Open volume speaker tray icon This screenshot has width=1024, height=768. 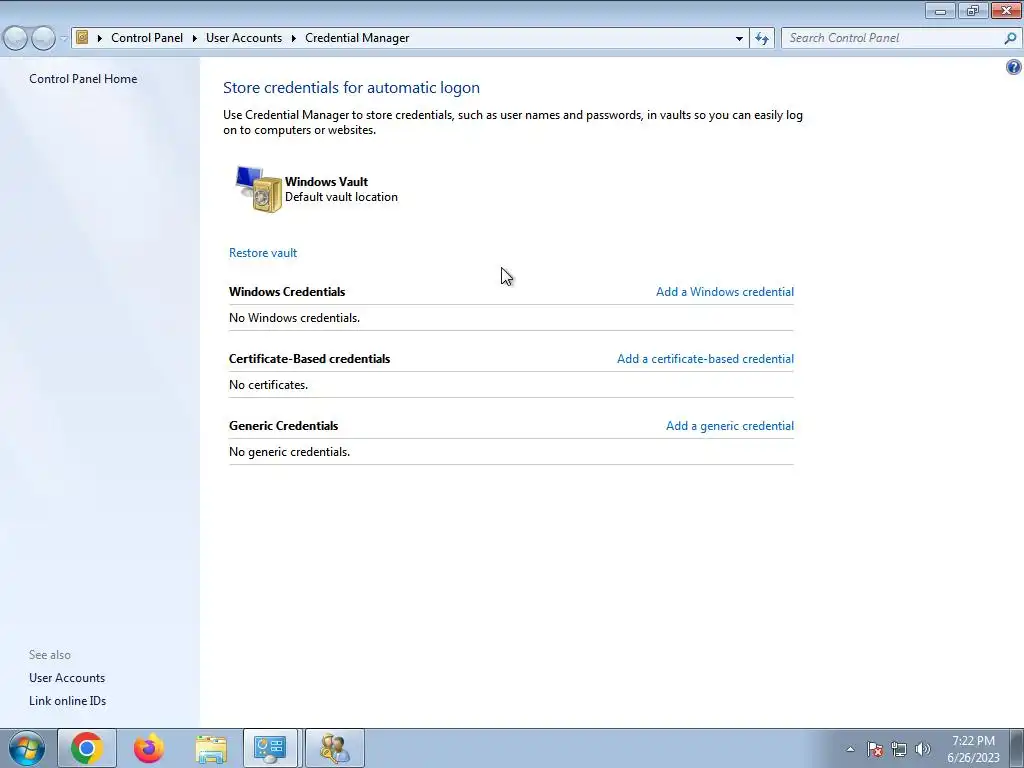point(922,749)
